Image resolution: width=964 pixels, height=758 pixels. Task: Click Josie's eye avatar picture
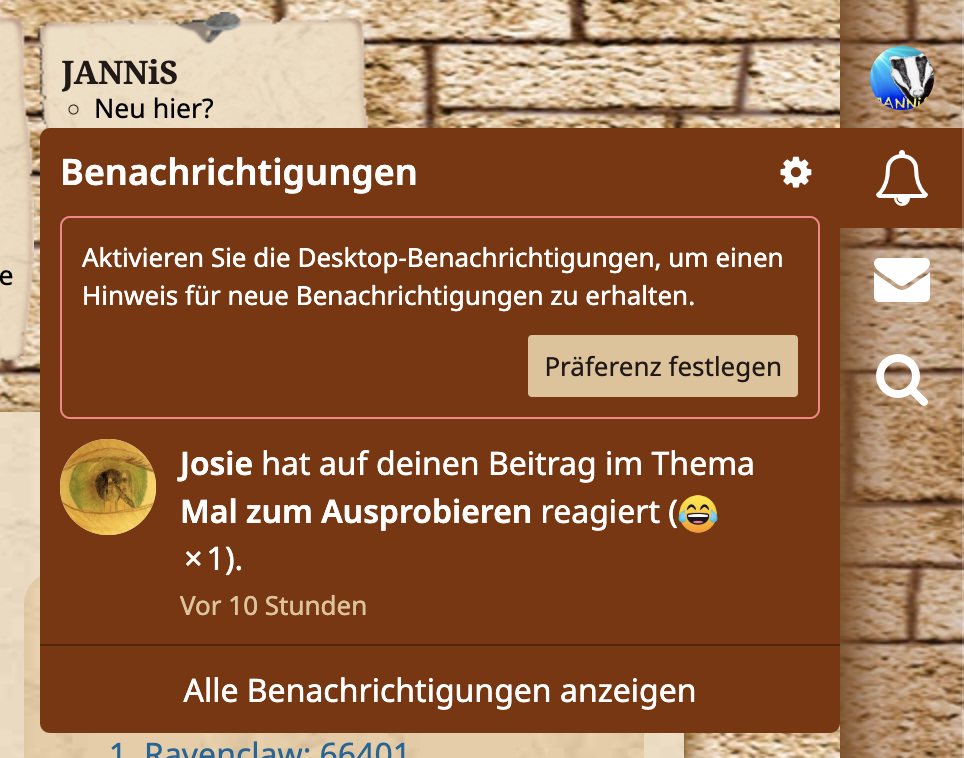108,487
